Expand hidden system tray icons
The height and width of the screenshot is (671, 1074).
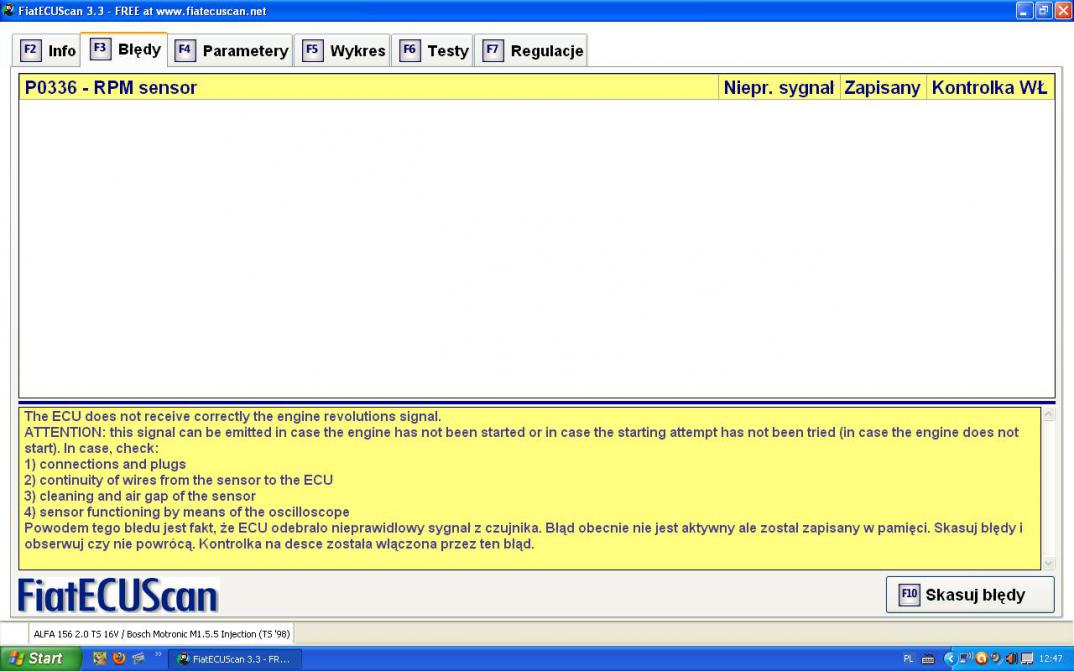949,659
